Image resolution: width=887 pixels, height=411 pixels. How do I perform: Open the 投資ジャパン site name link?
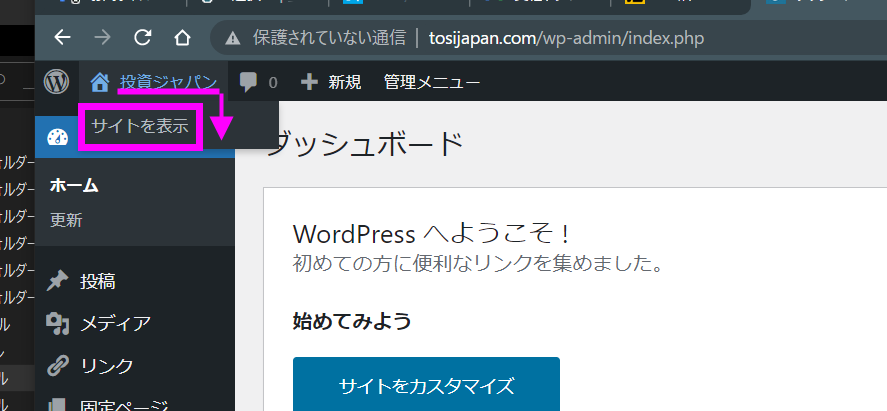click(x=169, y=83)
